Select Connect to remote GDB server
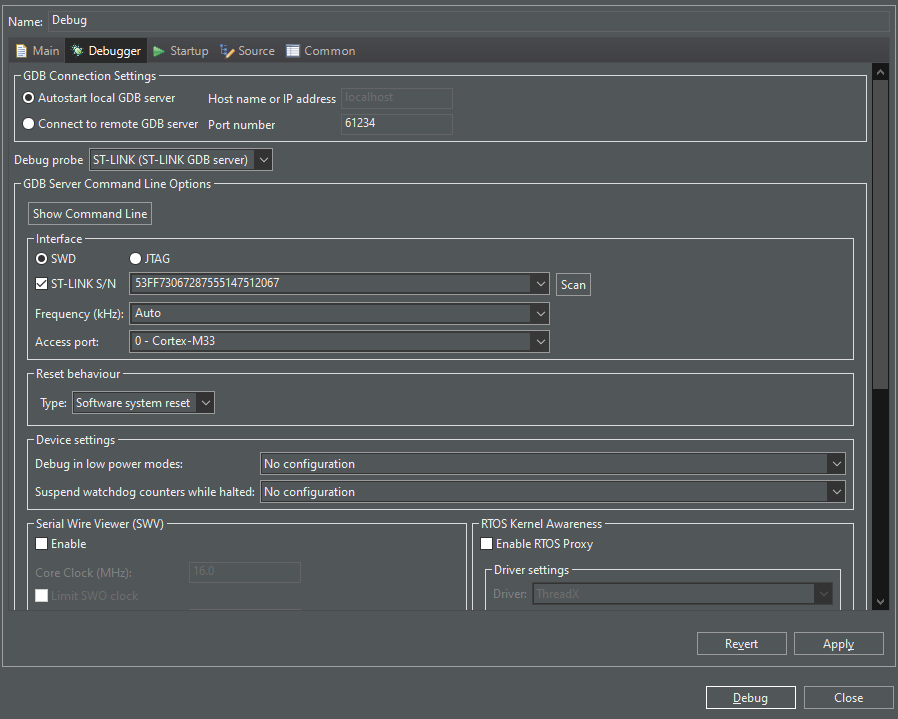The image size is (898, 719). tap(30, 124)
